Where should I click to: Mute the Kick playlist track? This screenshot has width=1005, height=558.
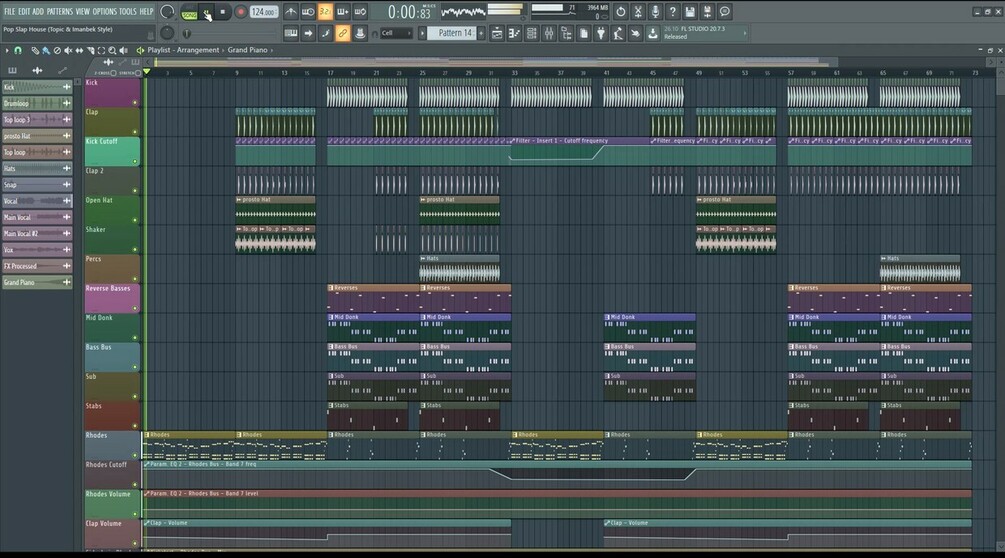[x=135, y=103]
